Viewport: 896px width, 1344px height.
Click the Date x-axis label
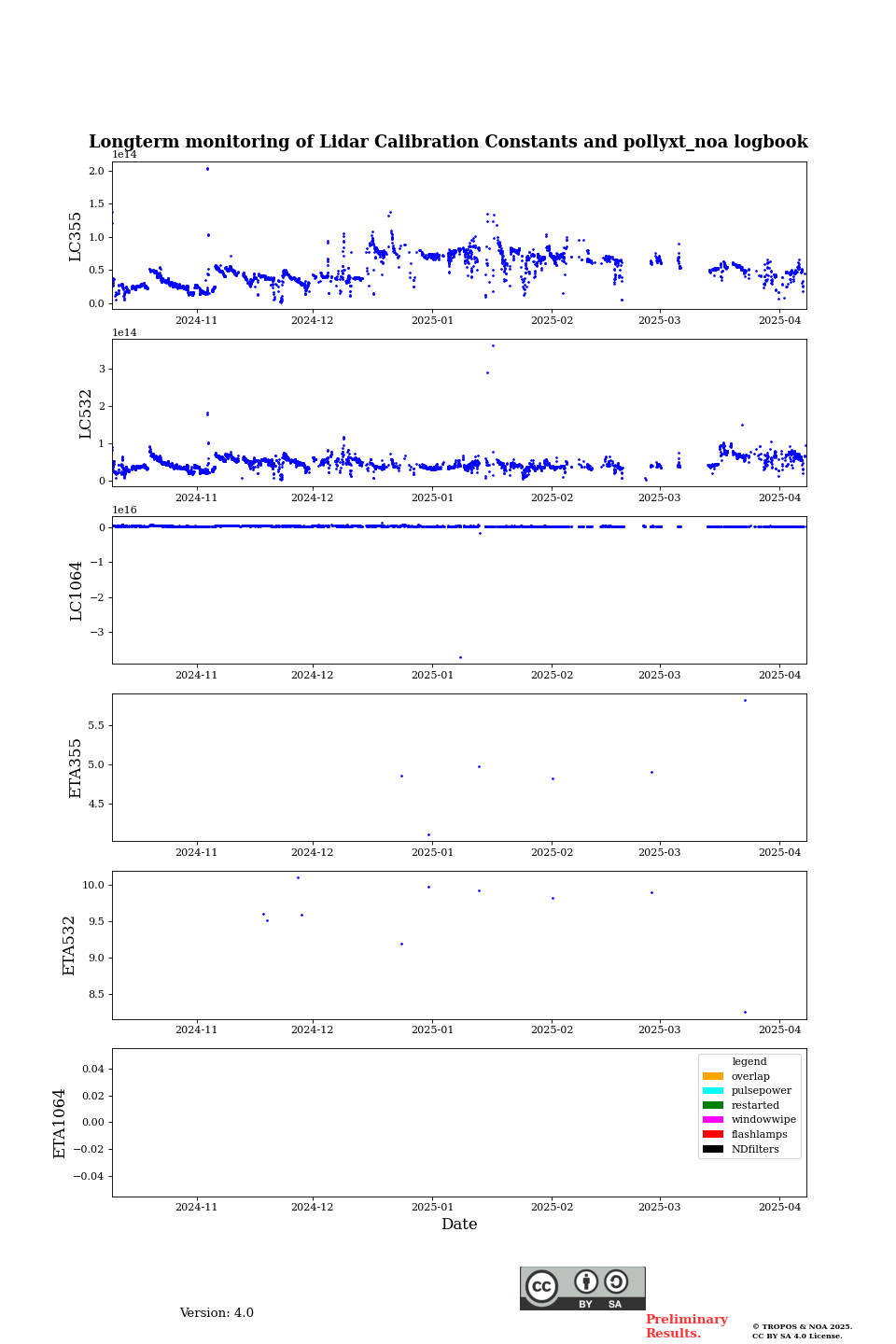459,1225
